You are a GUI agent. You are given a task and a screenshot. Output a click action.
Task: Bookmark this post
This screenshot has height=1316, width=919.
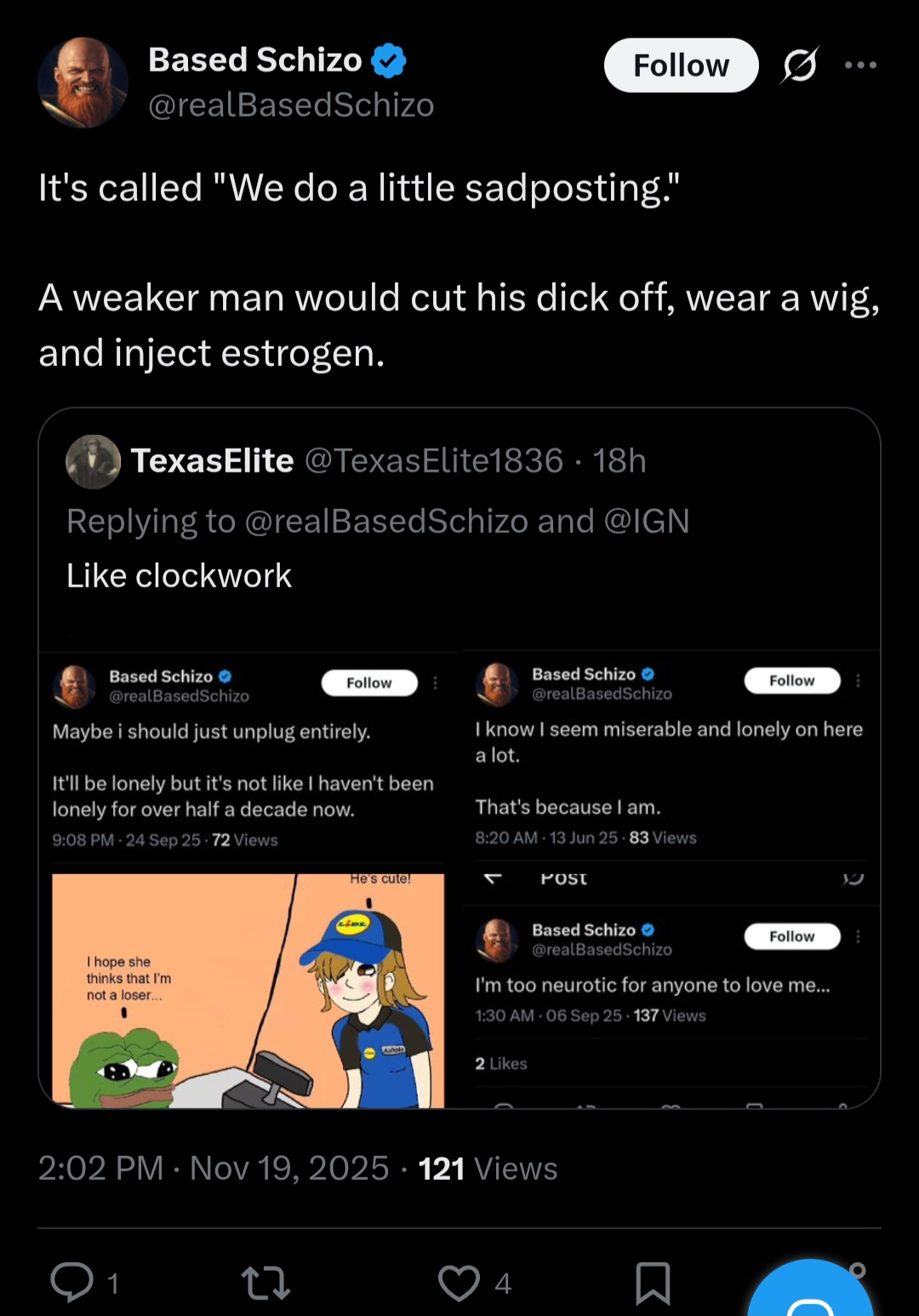[653, 1283]
